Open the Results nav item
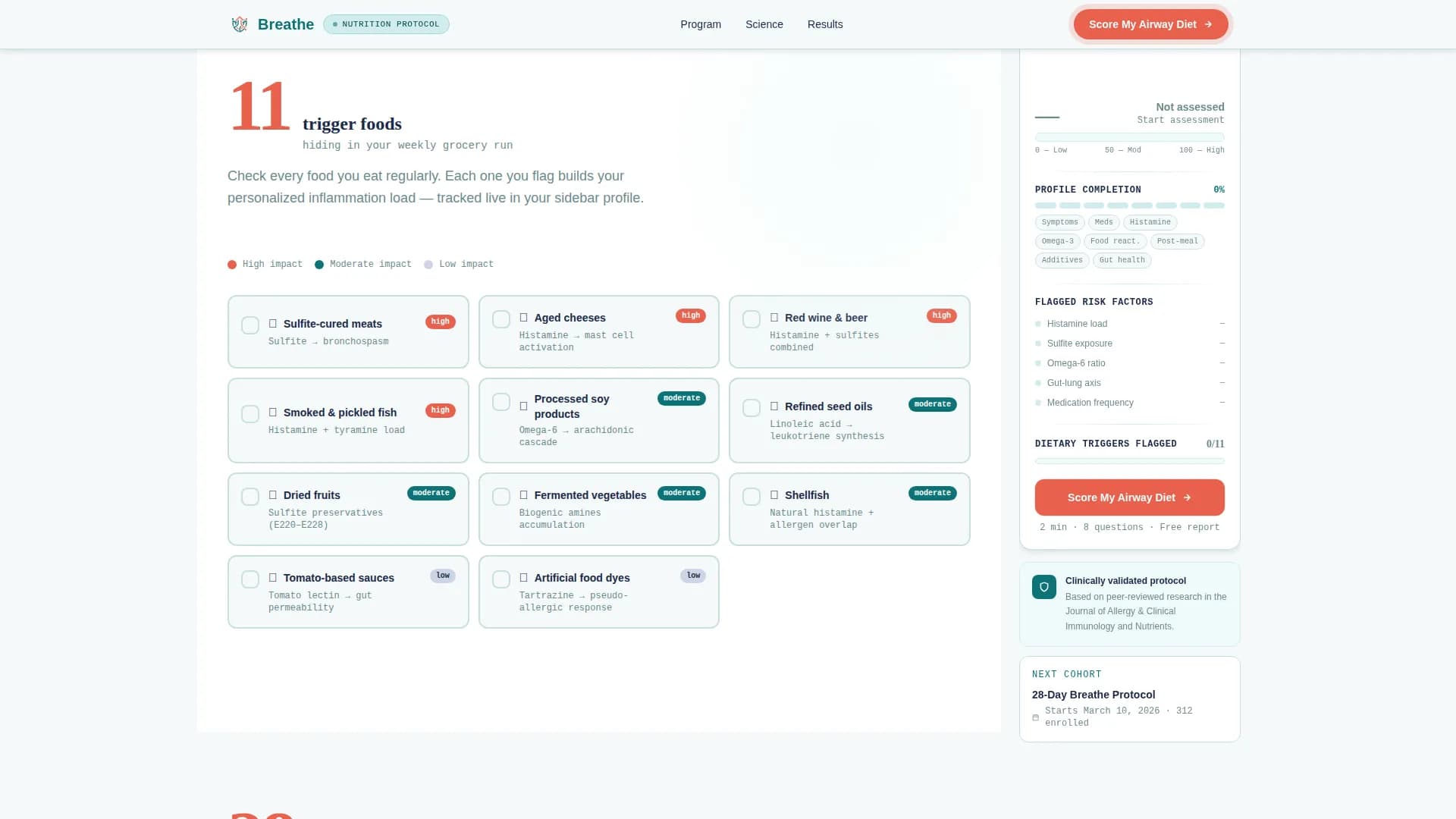1456x819 pixels. (825, 24)
